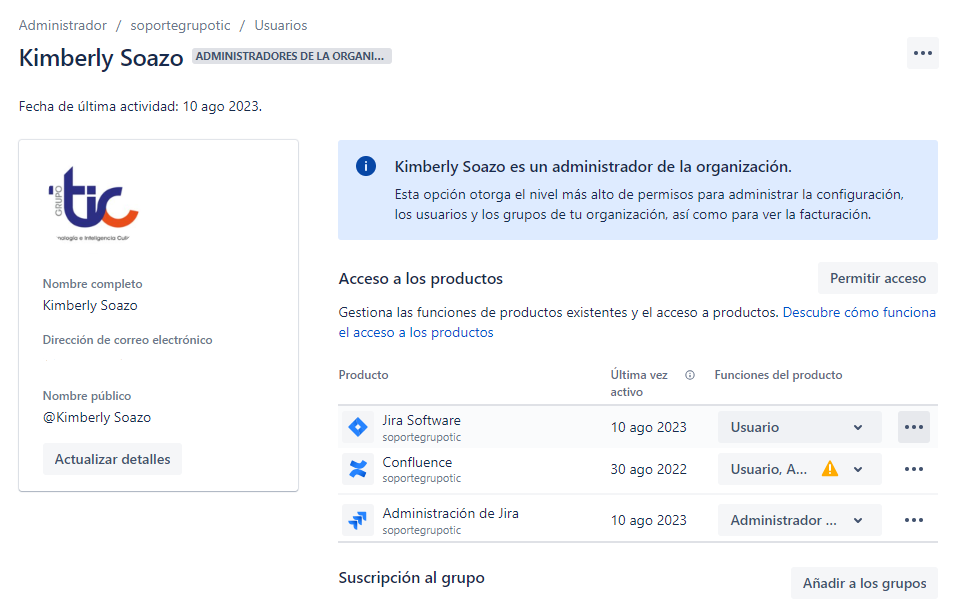Go to soportegrupotic in the breadcrumb
The height and width of the screenshot is (602, 971).
pos(180,25)
